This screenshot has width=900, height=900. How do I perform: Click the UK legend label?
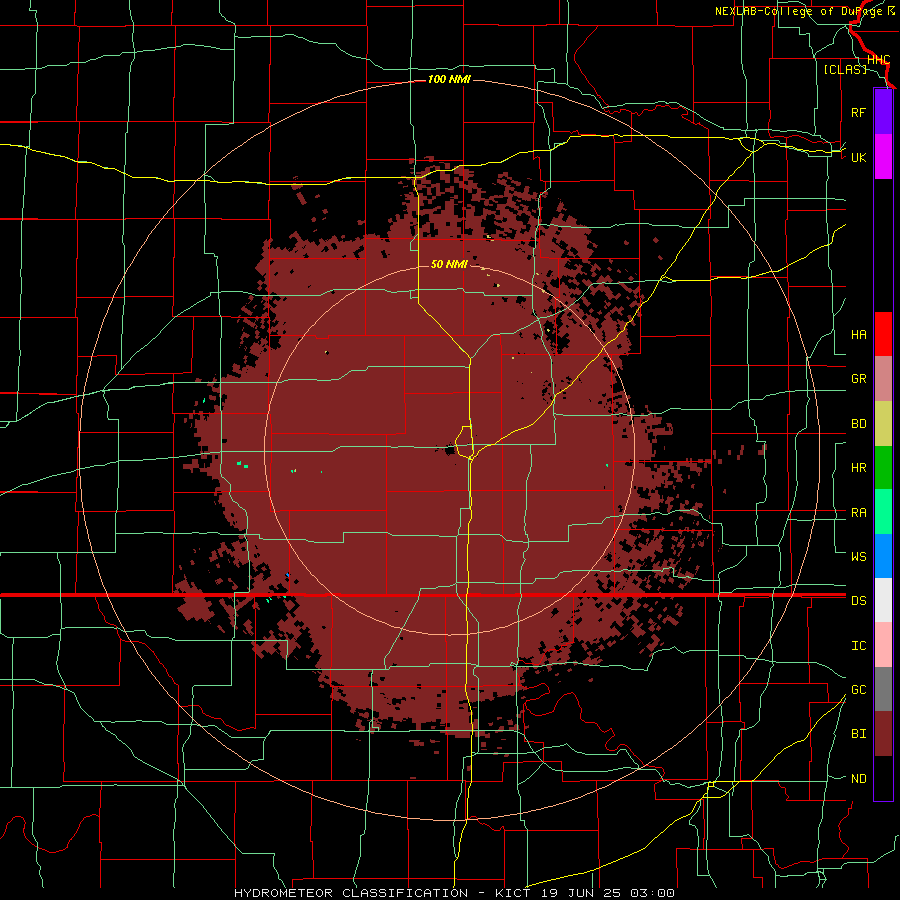tap(858, 157)
